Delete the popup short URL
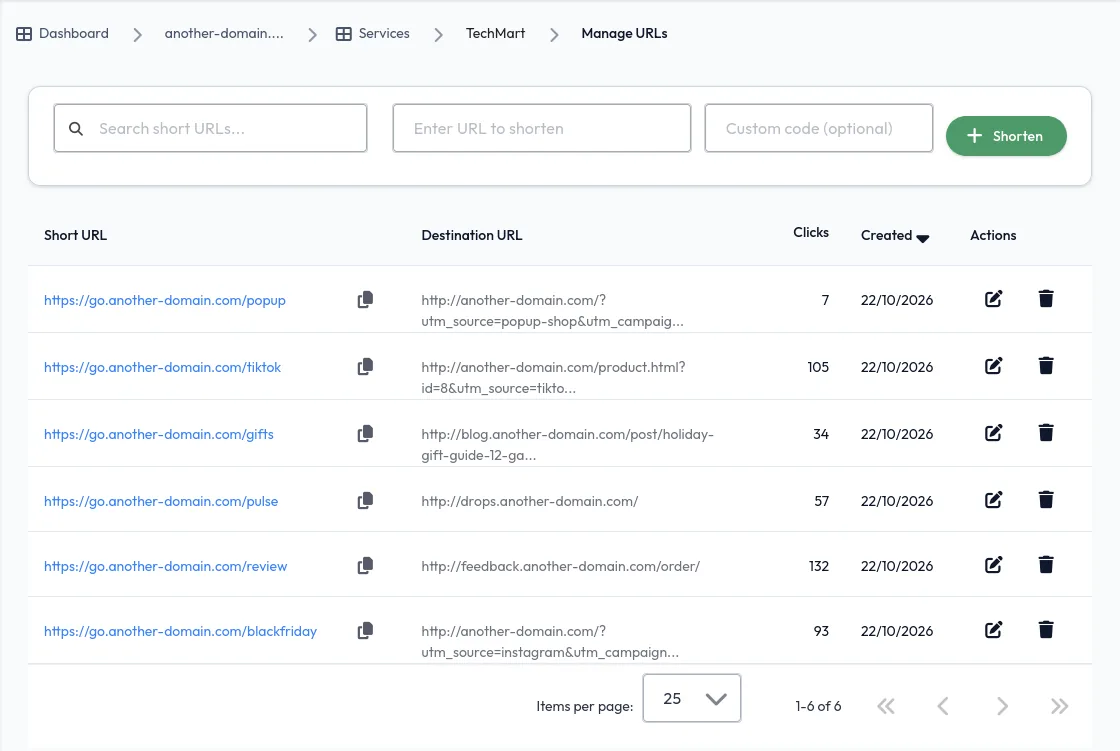 [1046, 299]
